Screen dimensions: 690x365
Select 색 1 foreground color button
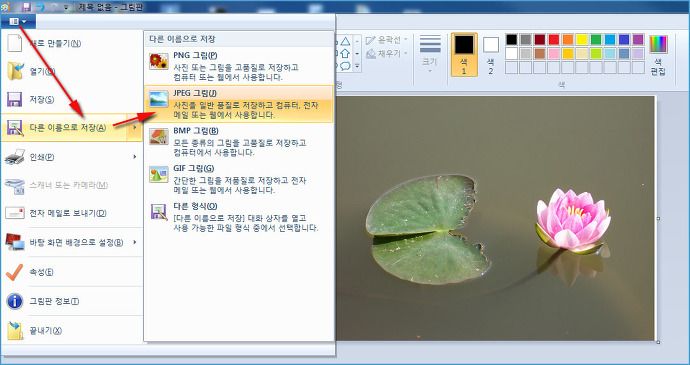(x=464, y=55)
